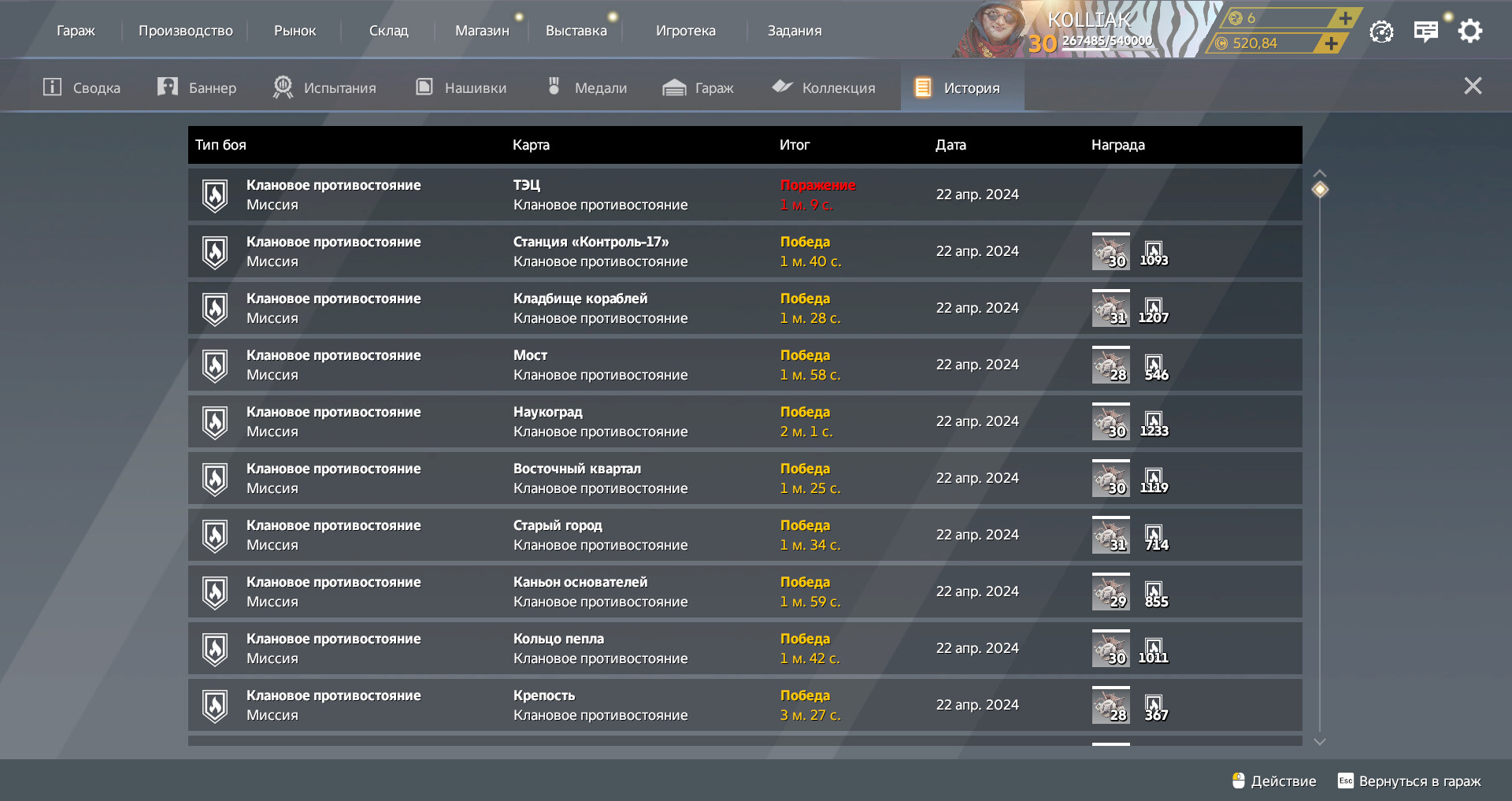Click the clan shield icon in Кладбище кораблей row
Screen dimensions: 1512x801
pyautogui.click(x=215, y=309)
